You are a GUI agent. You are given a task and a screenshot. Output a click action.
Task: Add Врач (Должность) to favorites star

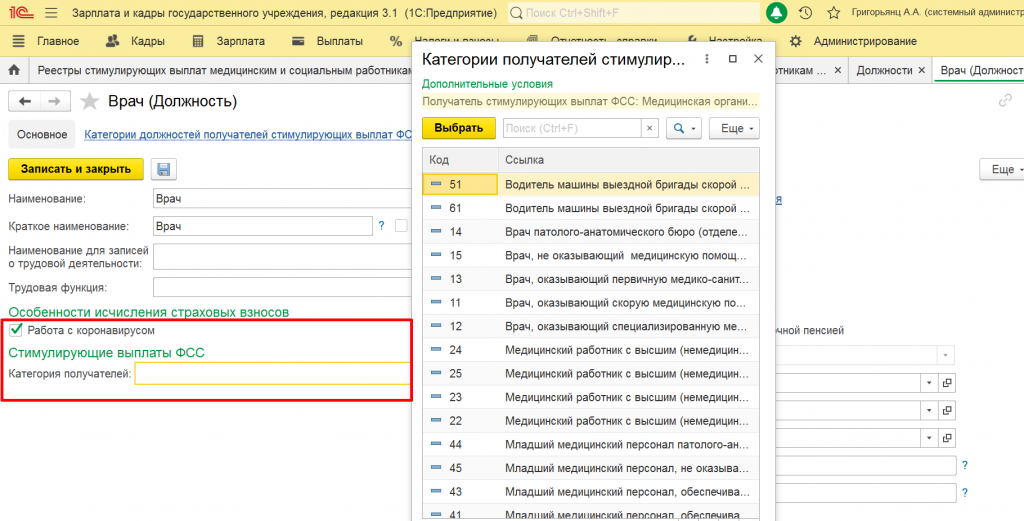91,102
